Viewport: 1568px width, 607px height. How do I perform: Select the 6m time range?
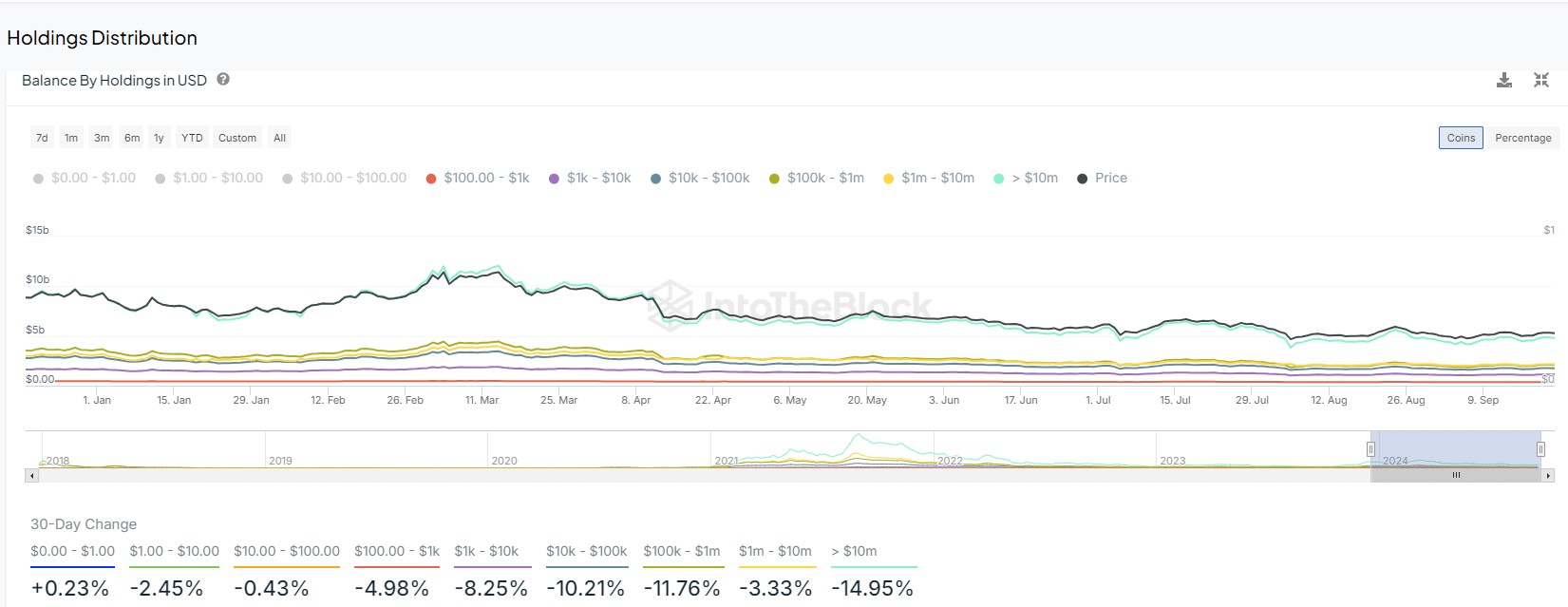[x=132, y=138]
